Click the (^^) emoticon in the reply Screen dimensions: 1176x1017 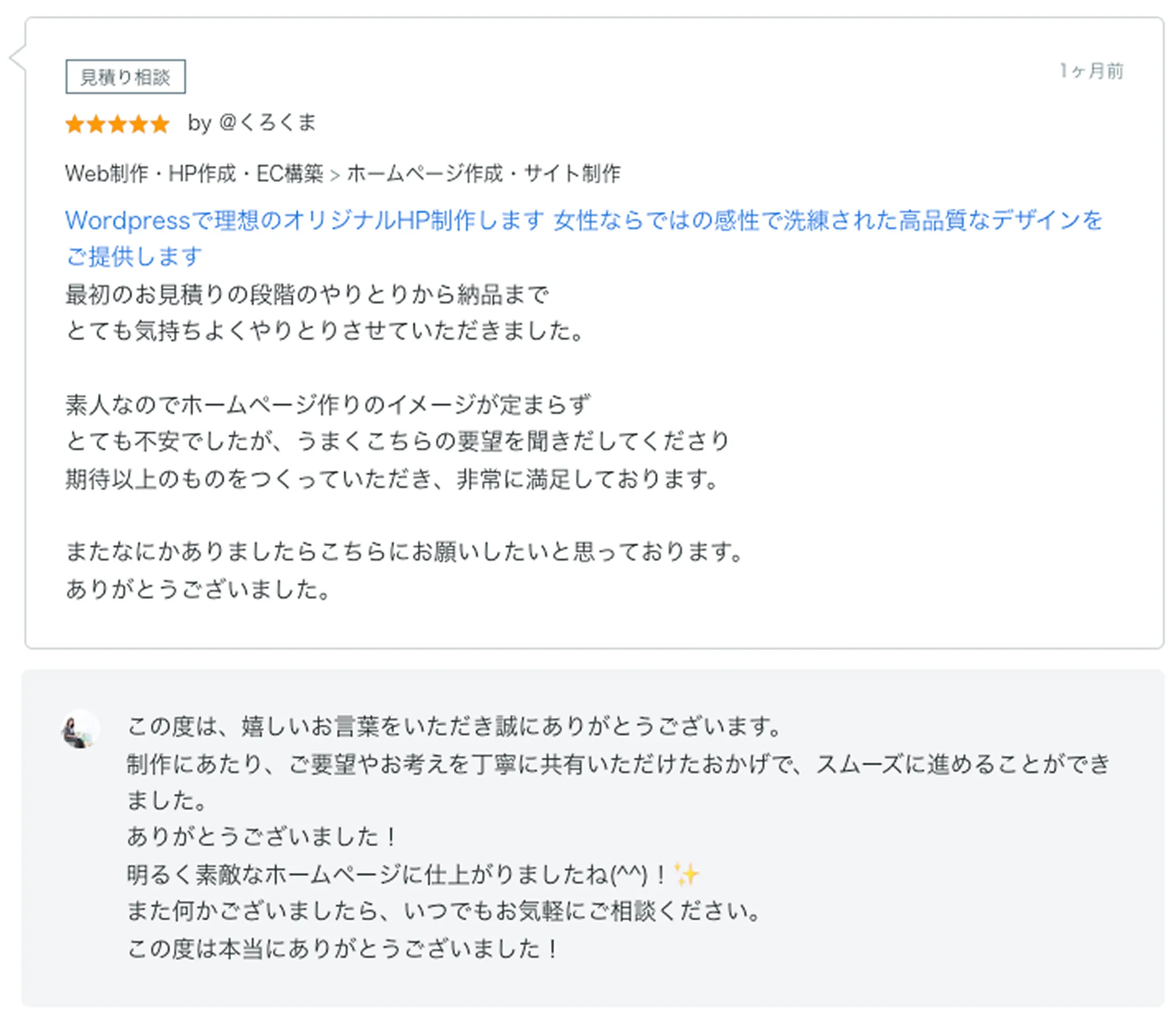629,875
